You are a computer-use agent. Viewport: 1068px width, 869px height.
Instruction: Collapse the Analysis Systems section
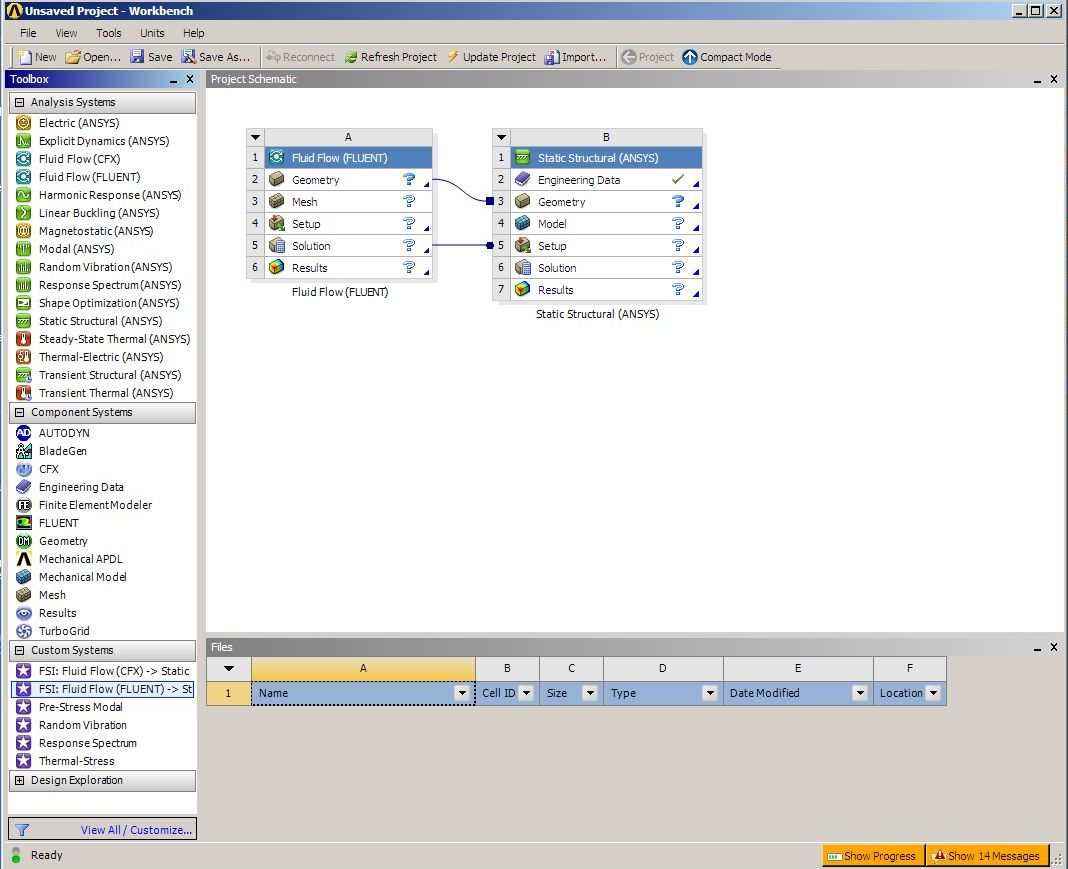tap(20, 102)
